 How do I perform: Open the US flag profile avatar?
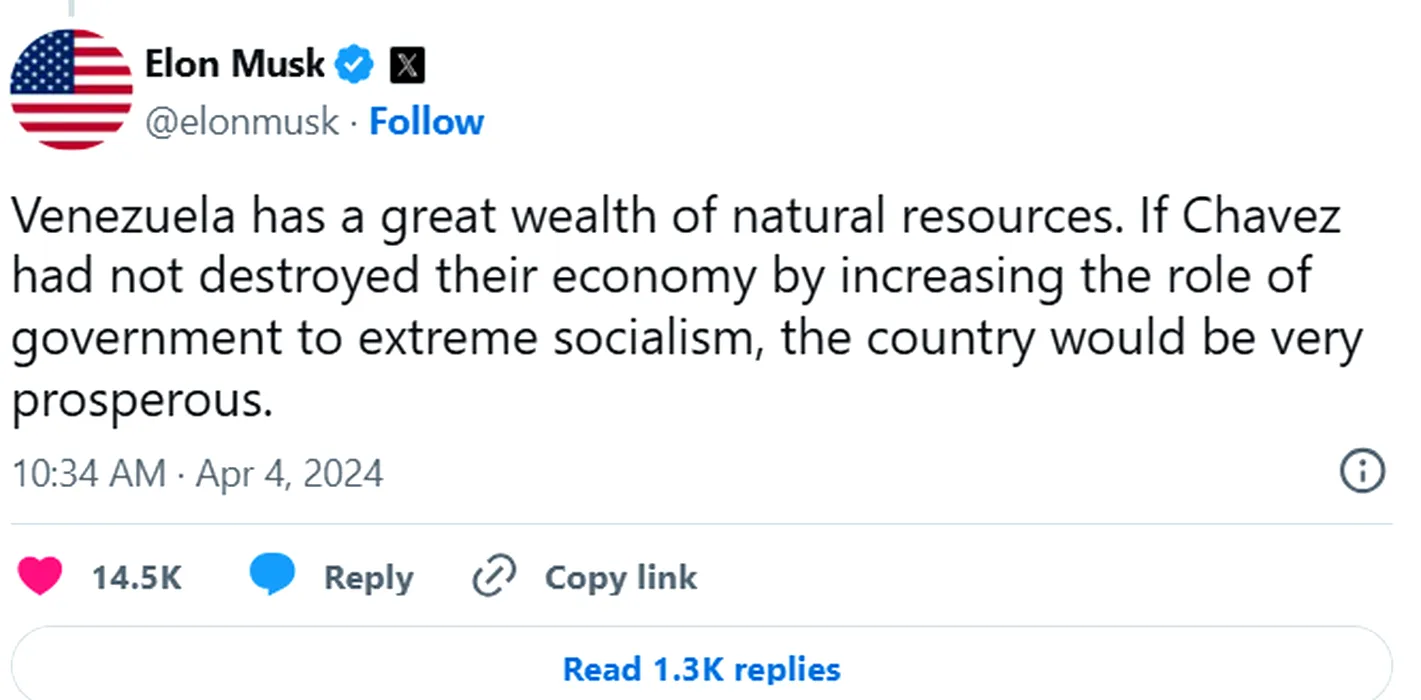pos(71,89)
